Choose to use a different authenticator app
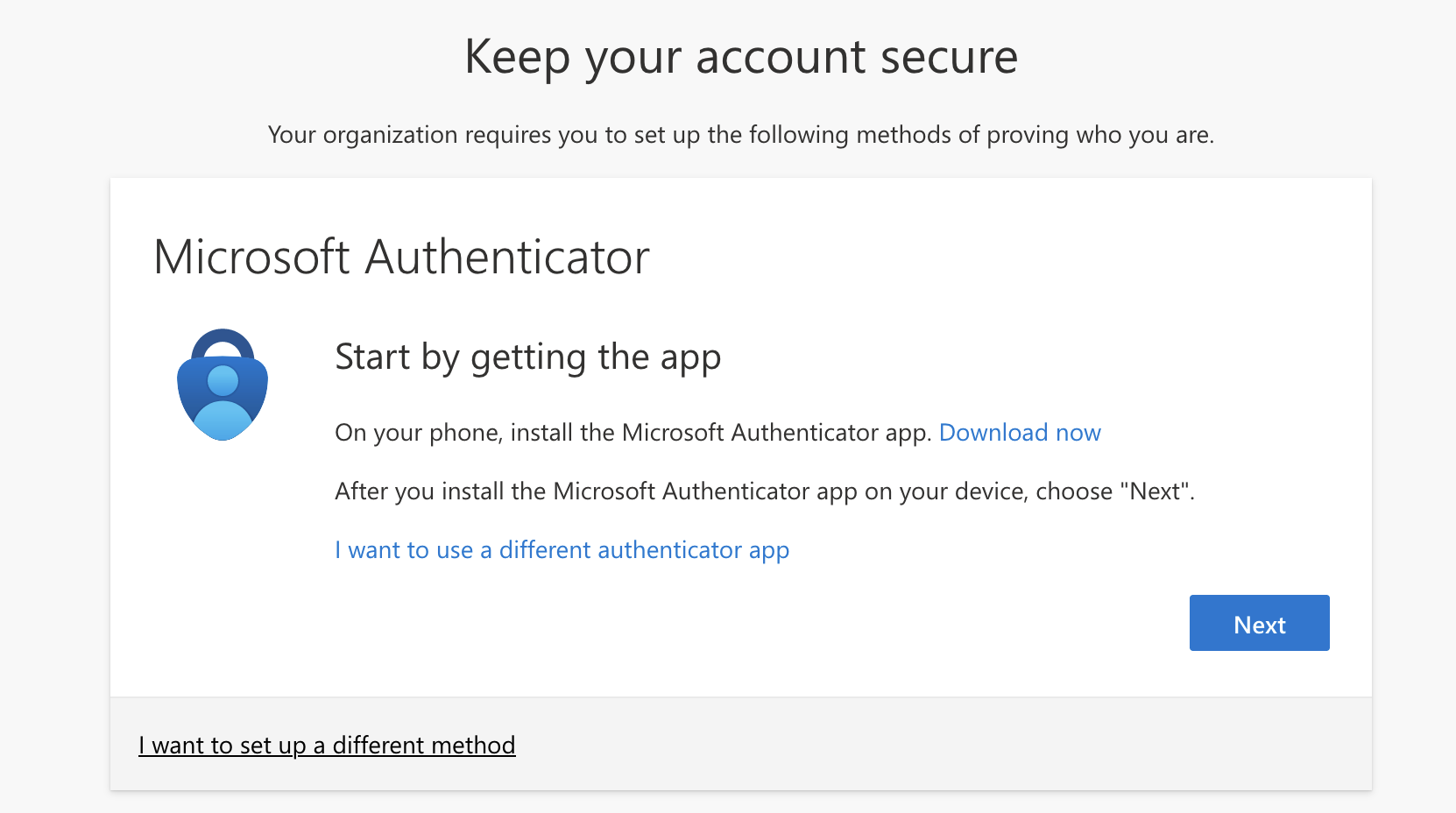Screen dimensions: 1456x813 [562, 550]
